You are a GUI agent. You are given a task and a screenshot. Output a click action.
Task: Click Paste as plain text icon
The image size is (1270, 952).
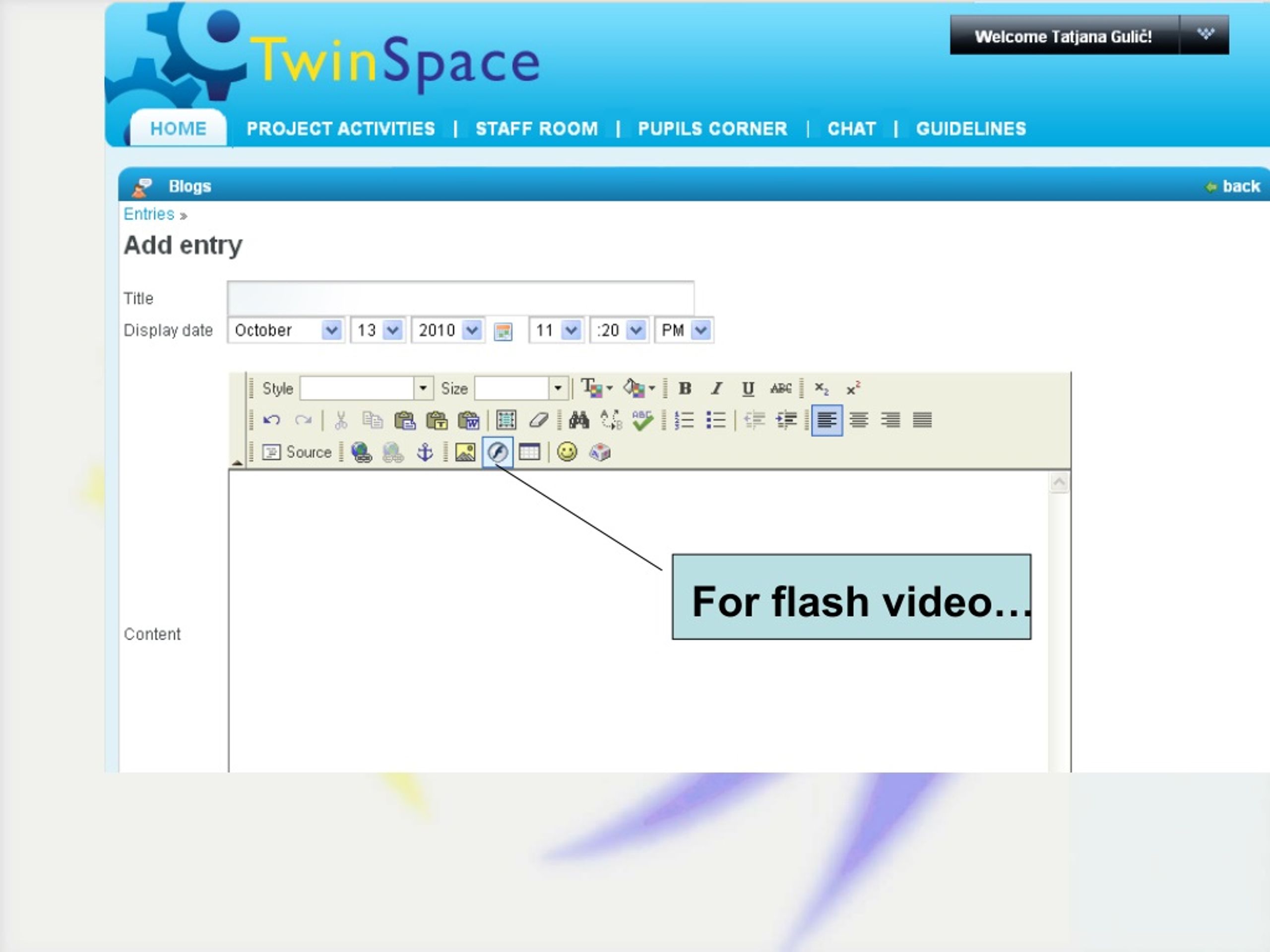coord(437,420)
